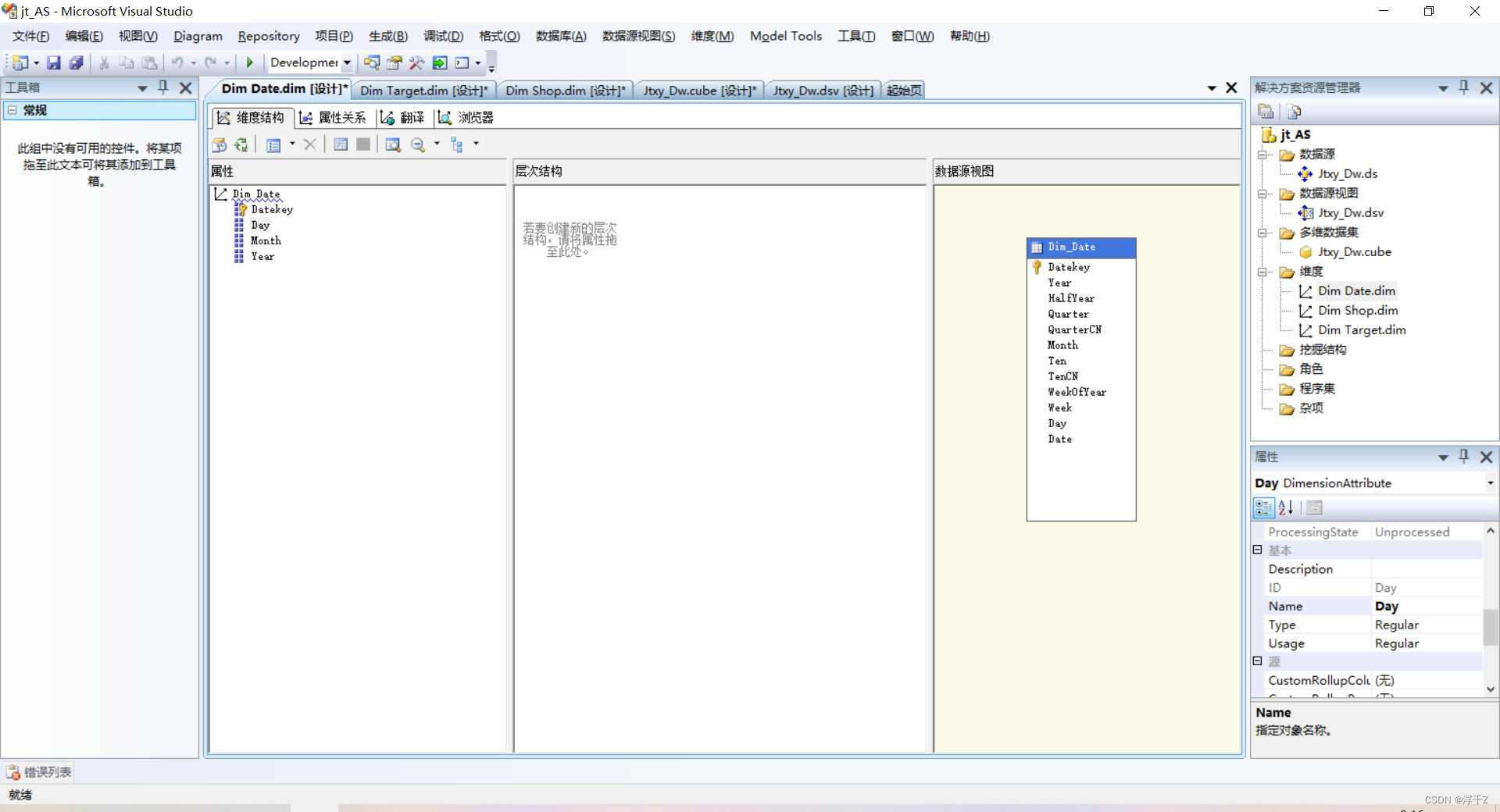Viewport: 1500px width, 812px height.
Task: Open the Toolbox icon with hammer and wrench
Action: pos(417,62)
